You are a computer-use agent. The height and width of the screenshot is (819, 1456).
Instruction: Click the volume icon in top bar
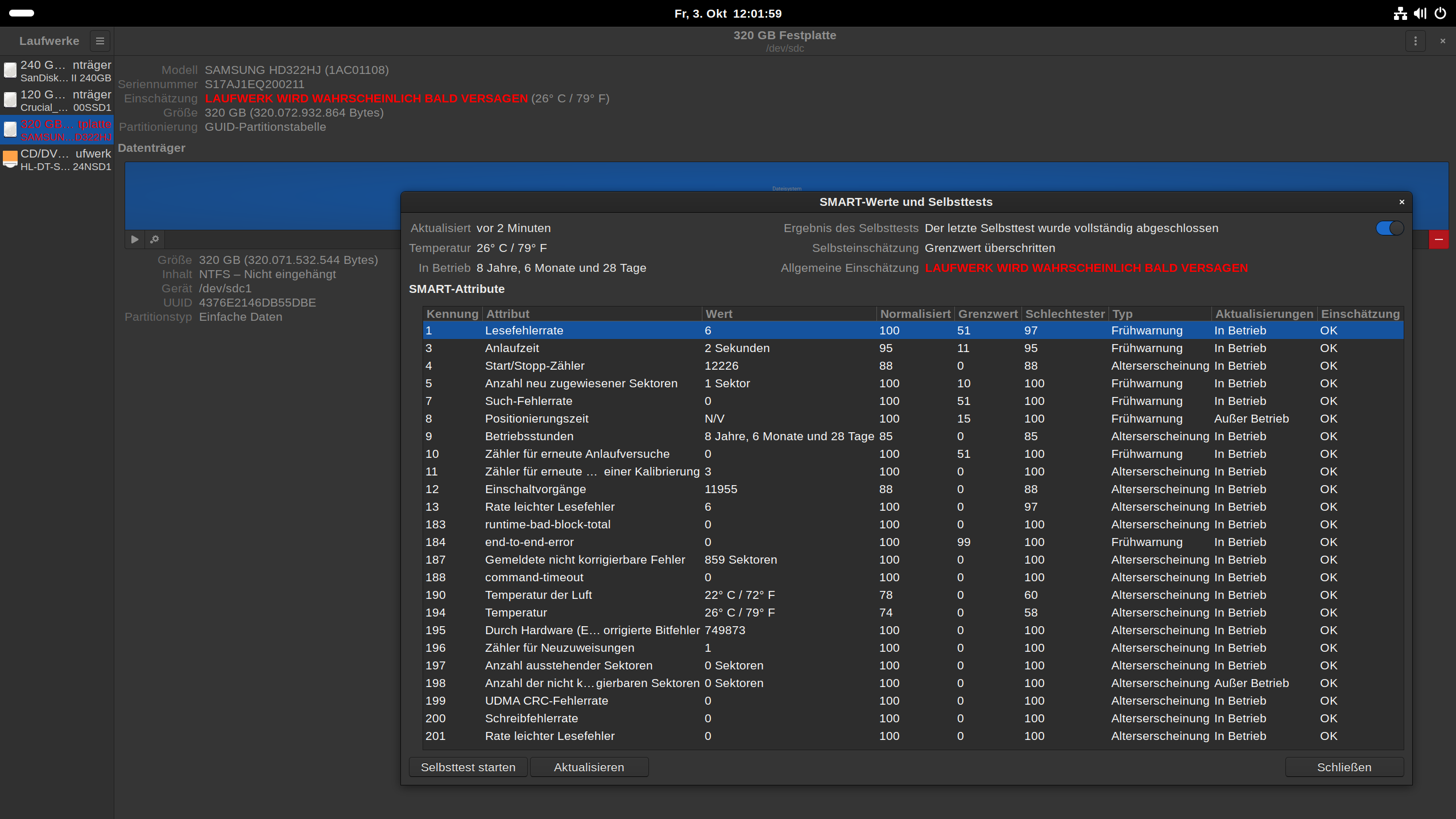(x=1420, y=13)
